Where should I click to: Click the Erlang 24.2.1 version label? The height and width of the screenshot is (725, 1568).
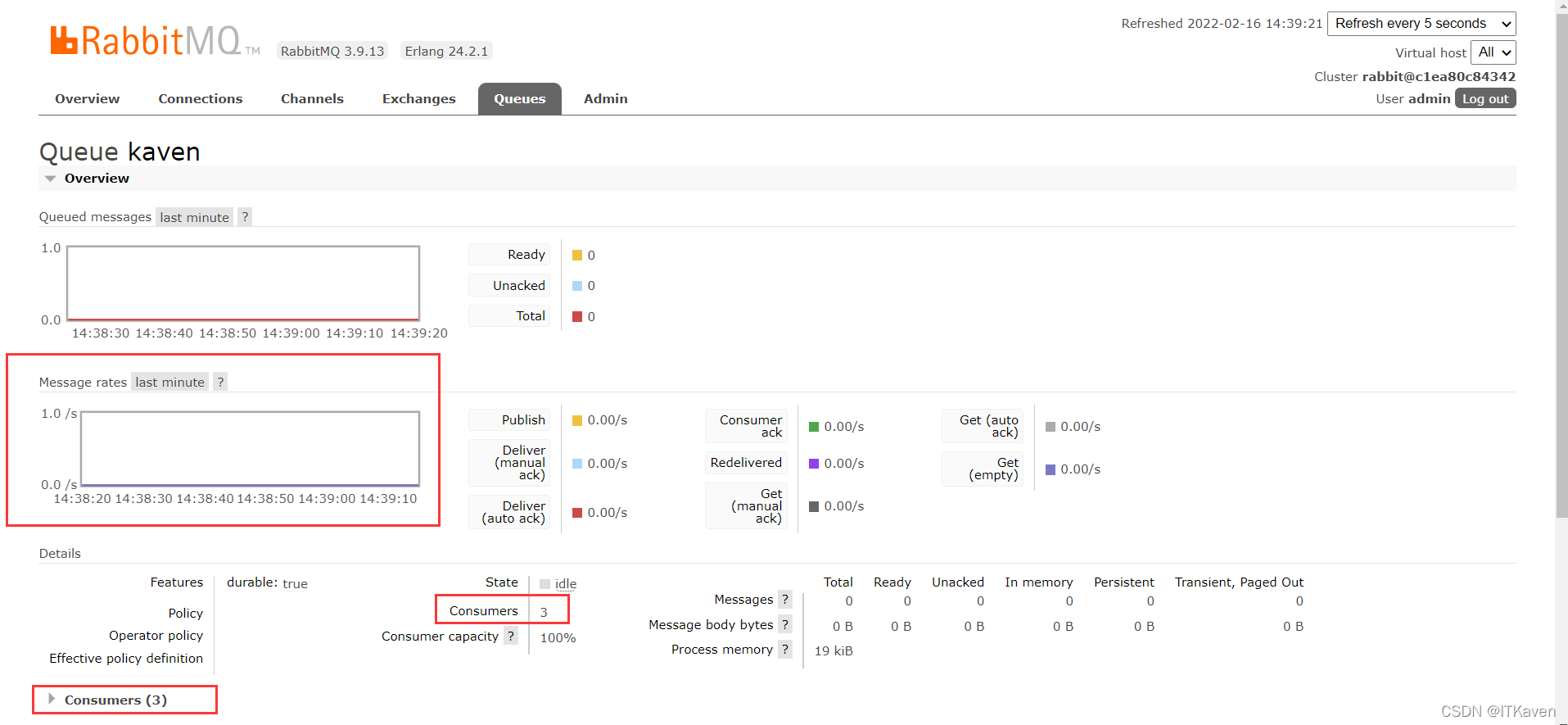pyautogui.click(x=446, y=51)
